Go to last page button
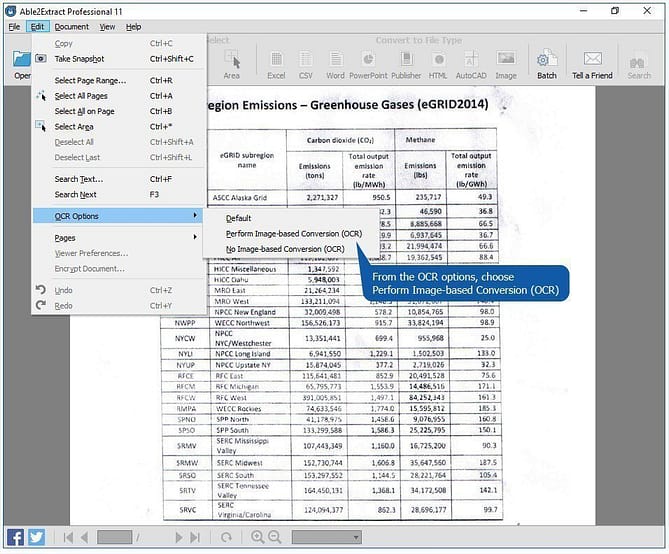Screen dimensions: 669x554 (x=195, y=537)
